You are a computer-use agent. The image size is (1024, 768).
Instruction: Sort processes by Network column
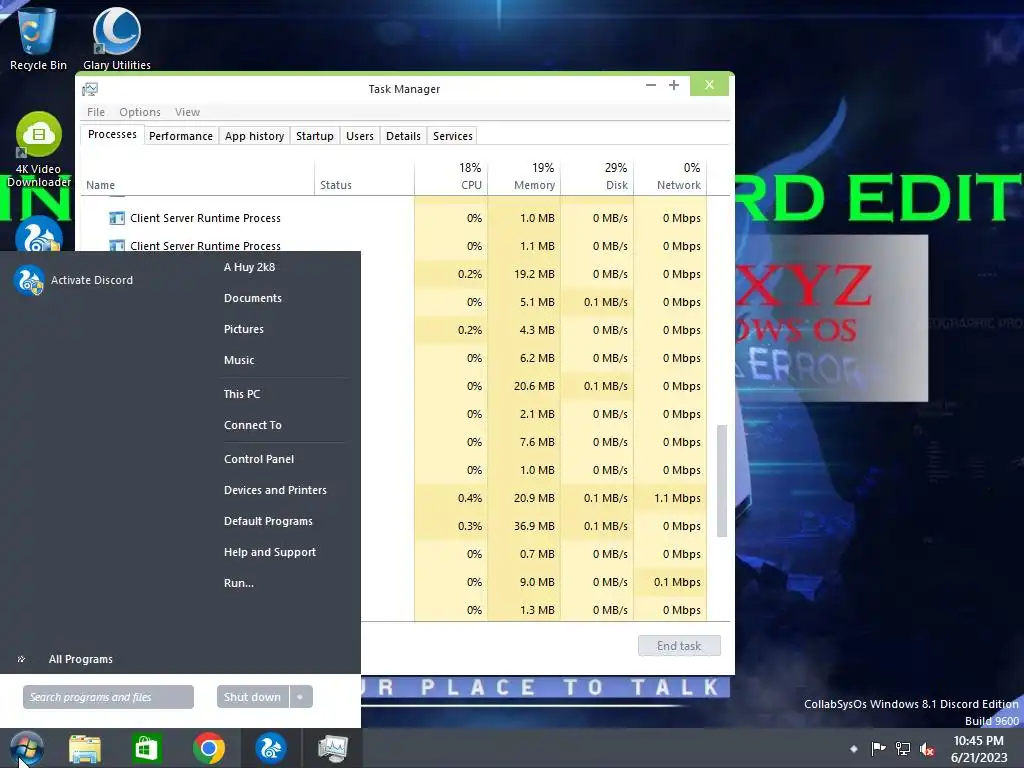671,176
